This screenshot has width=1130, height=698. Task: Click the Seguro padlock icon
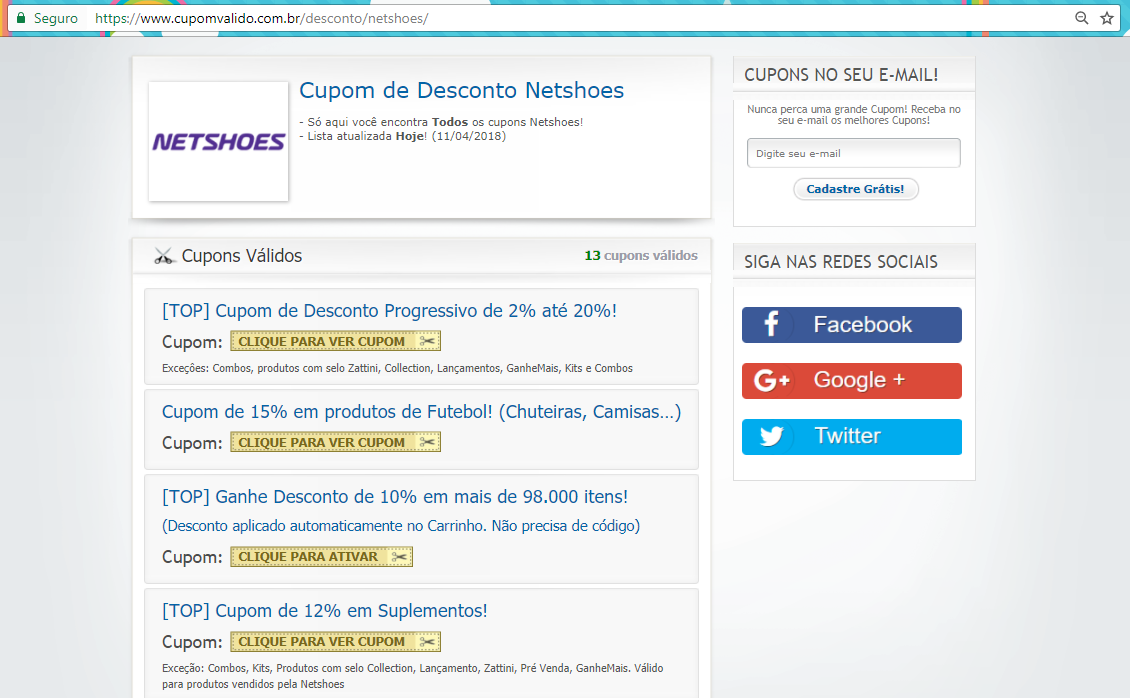click(x=23, y=17)
